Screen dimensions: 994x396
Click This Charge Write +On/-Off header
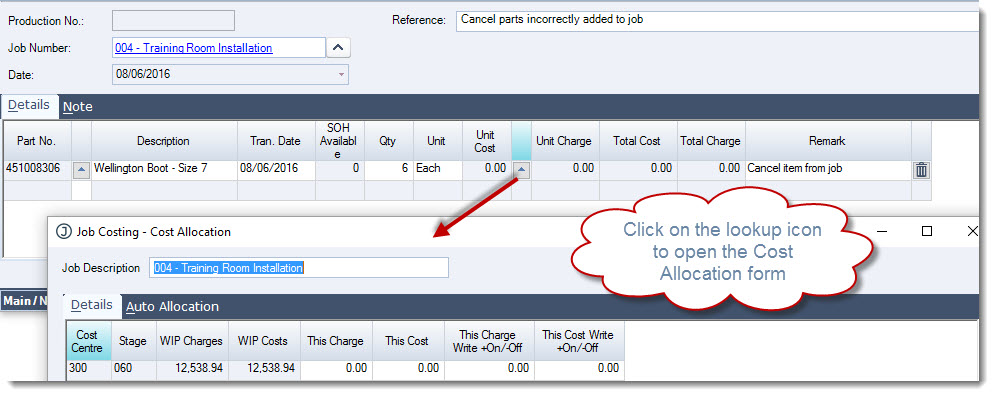click(488, 341)
